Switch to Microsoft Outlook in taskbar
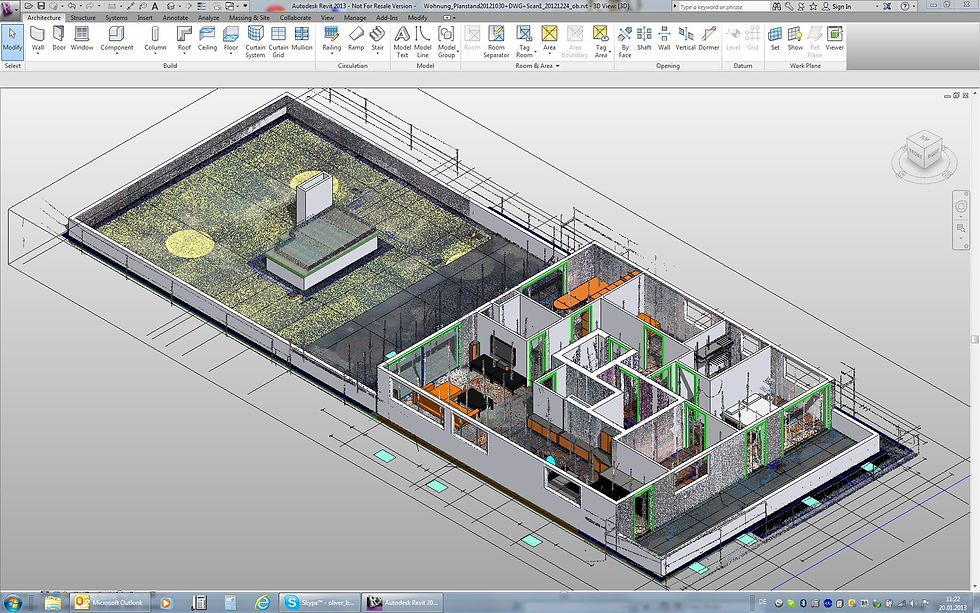 [109, 602]
